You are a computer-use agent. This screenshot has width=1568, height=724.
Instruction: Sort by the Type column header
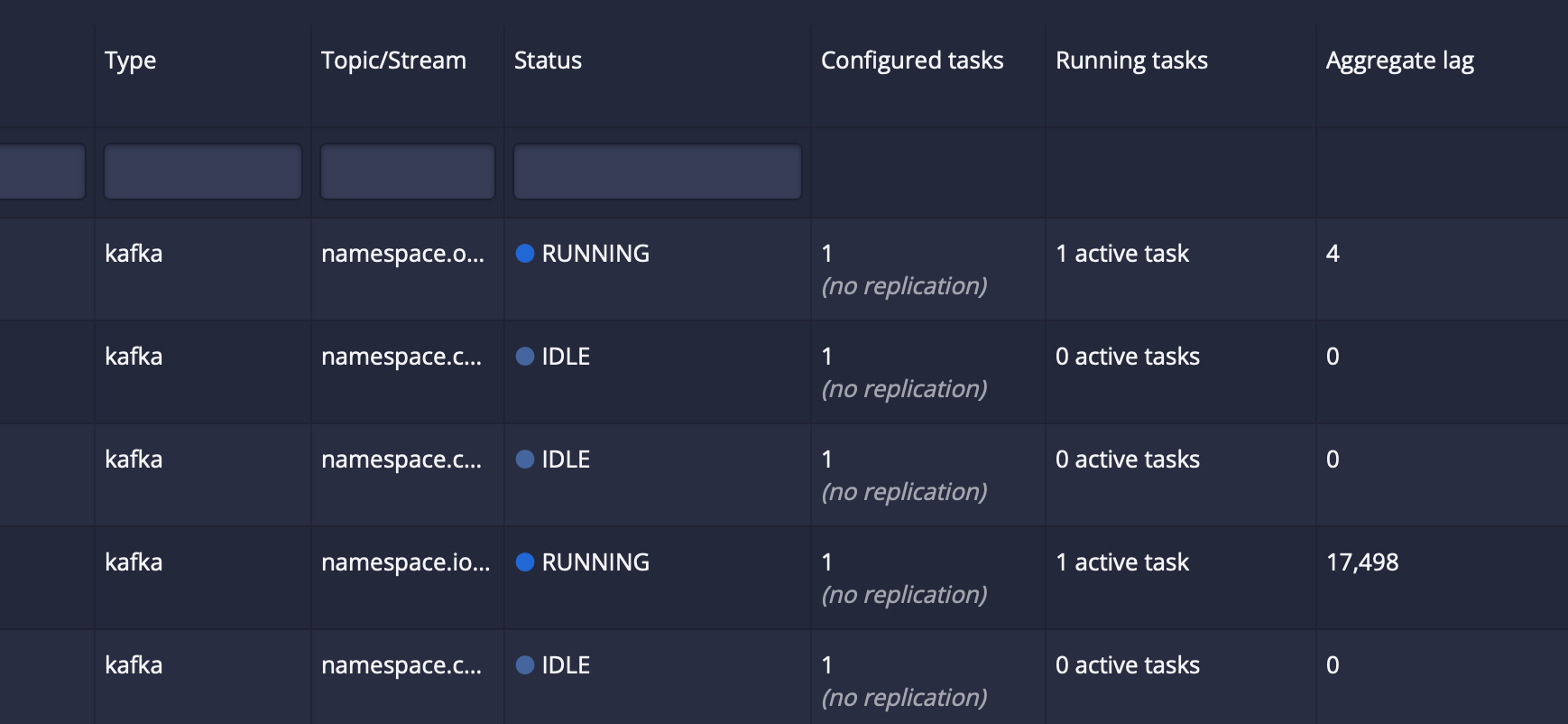click(x=131, y=60)
